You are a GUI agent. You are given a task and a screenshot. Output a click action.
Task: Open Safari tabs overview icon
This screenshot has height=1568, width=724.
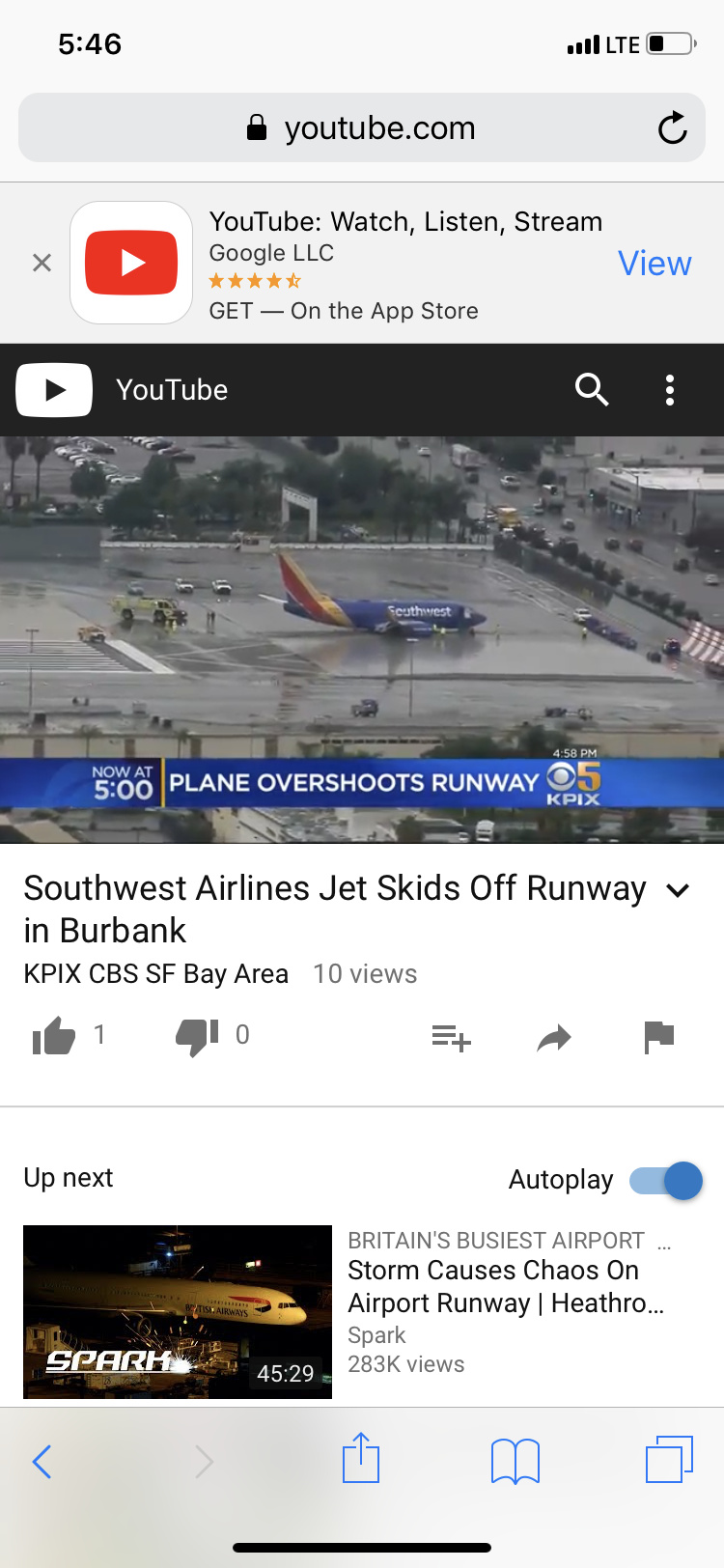[670, 1459]
